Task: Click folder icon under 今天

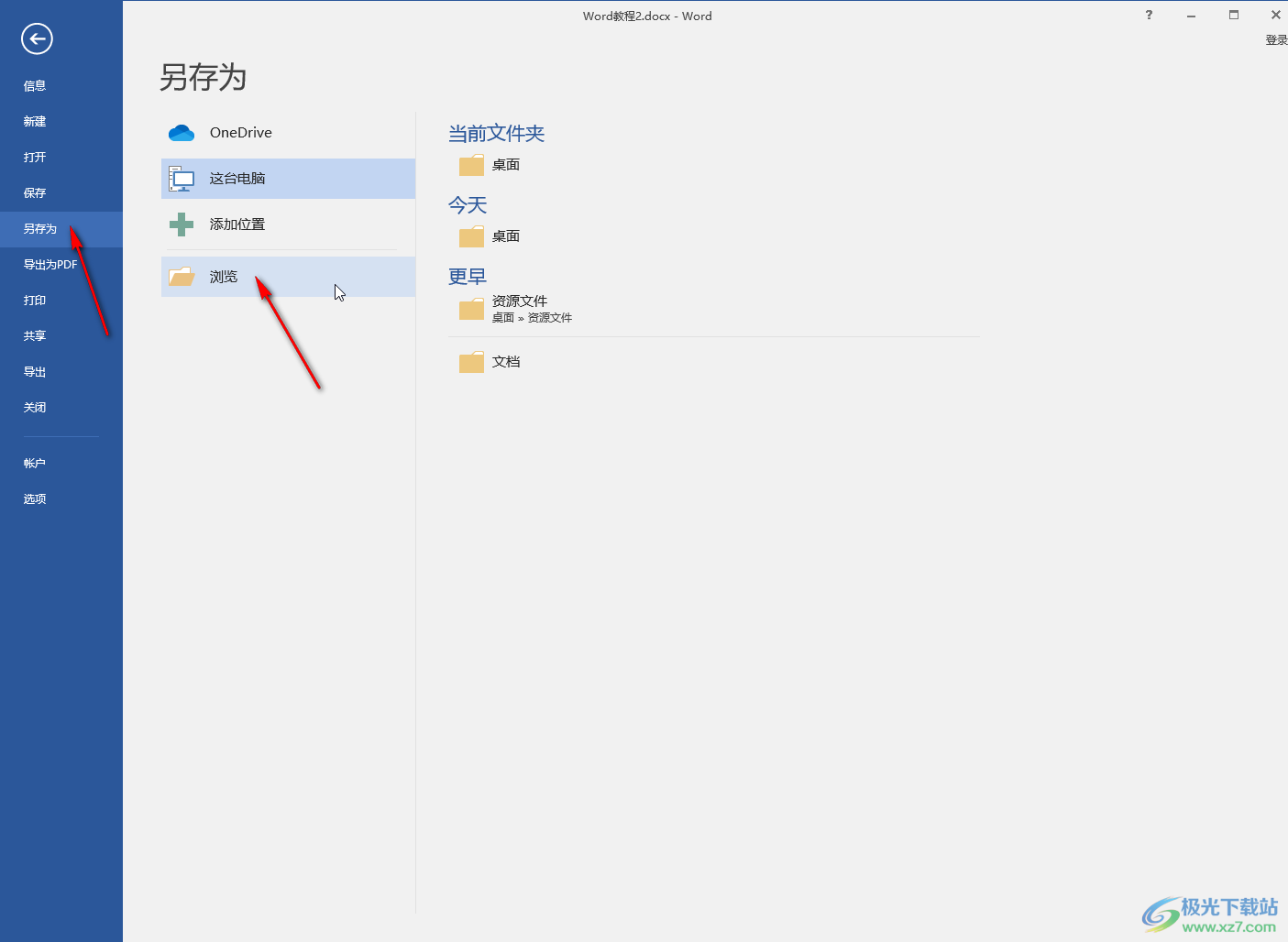Action: pos(471,236)
